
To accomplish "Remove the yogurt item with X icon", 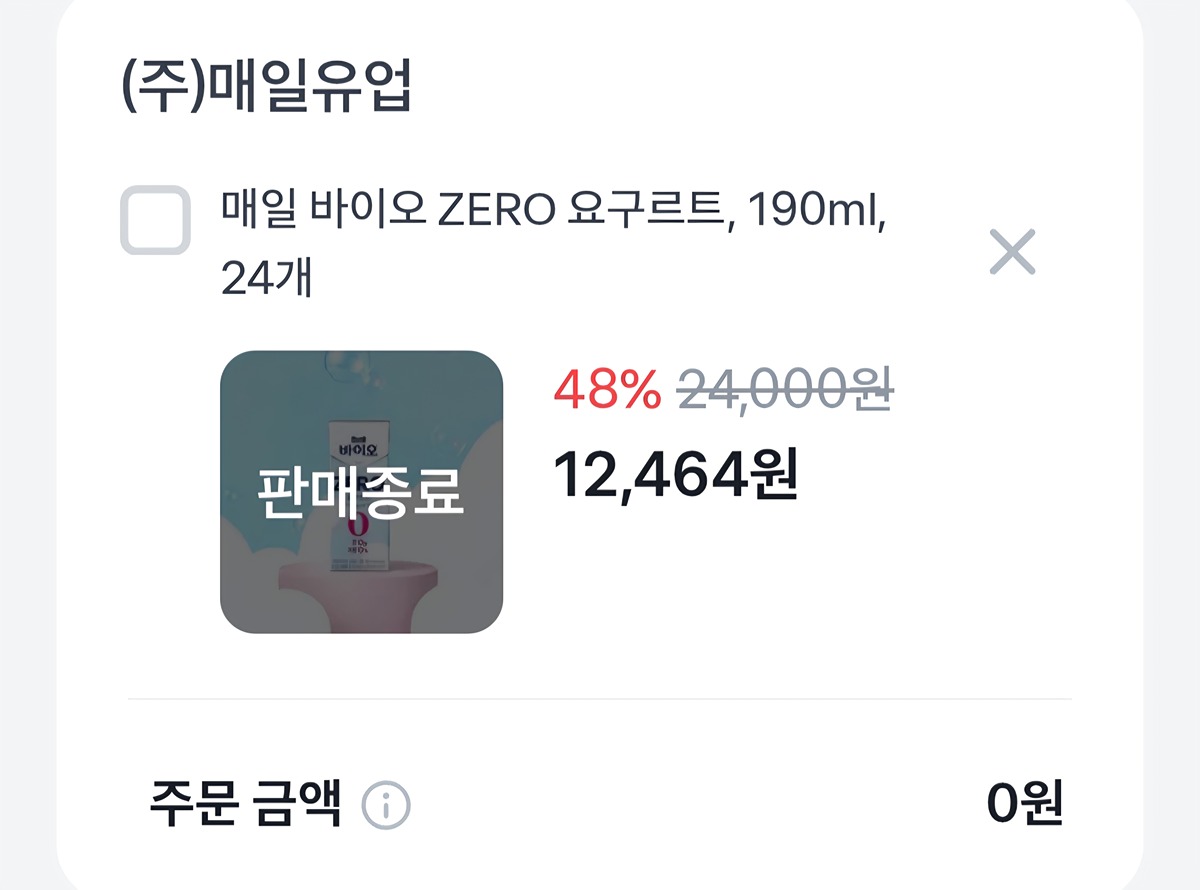I will pos(1012,251).
